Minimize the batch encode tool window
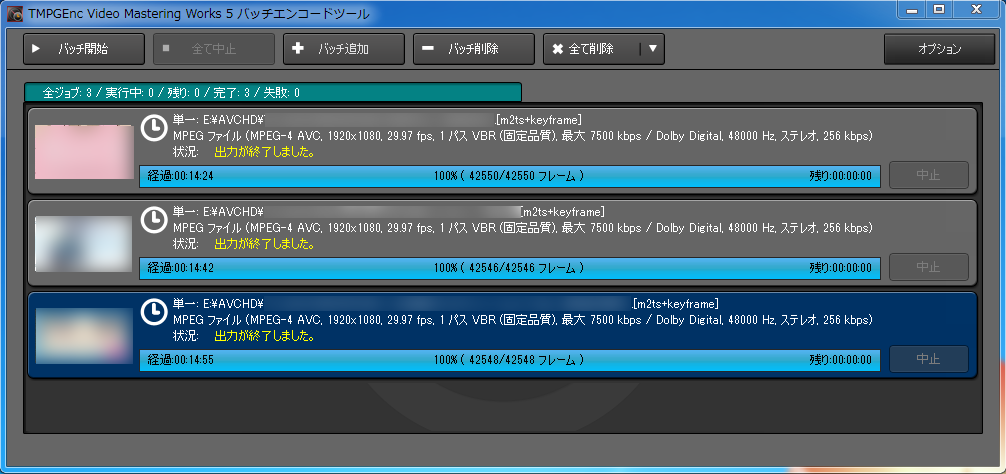Viewport: 1006px width, 474px height. click(912, 10)
